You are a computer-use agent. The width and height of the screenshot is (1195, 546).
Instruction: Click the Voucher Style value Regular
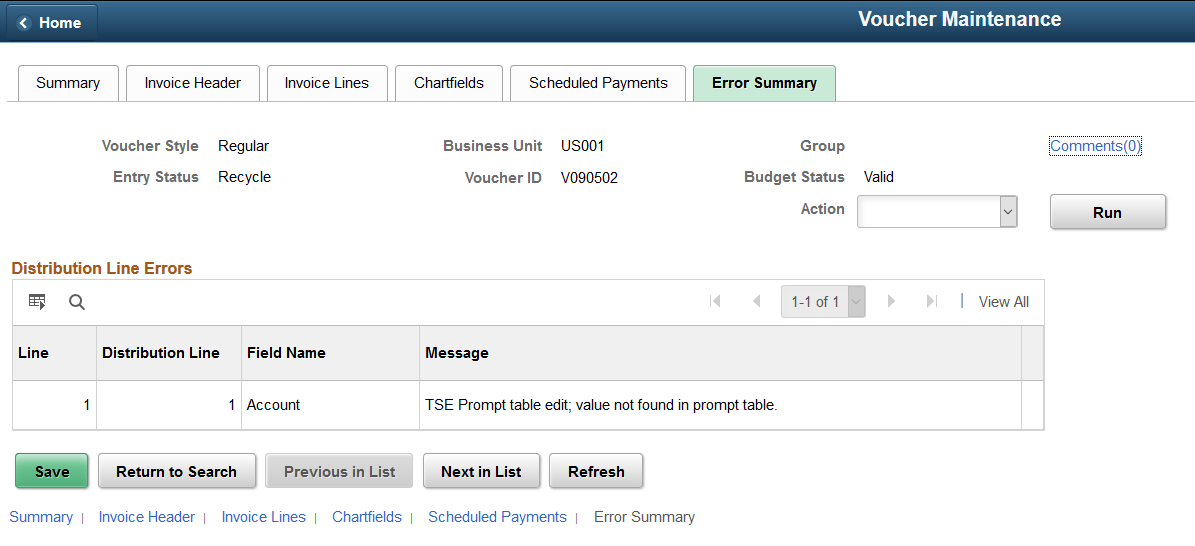(x=243, y=146)
